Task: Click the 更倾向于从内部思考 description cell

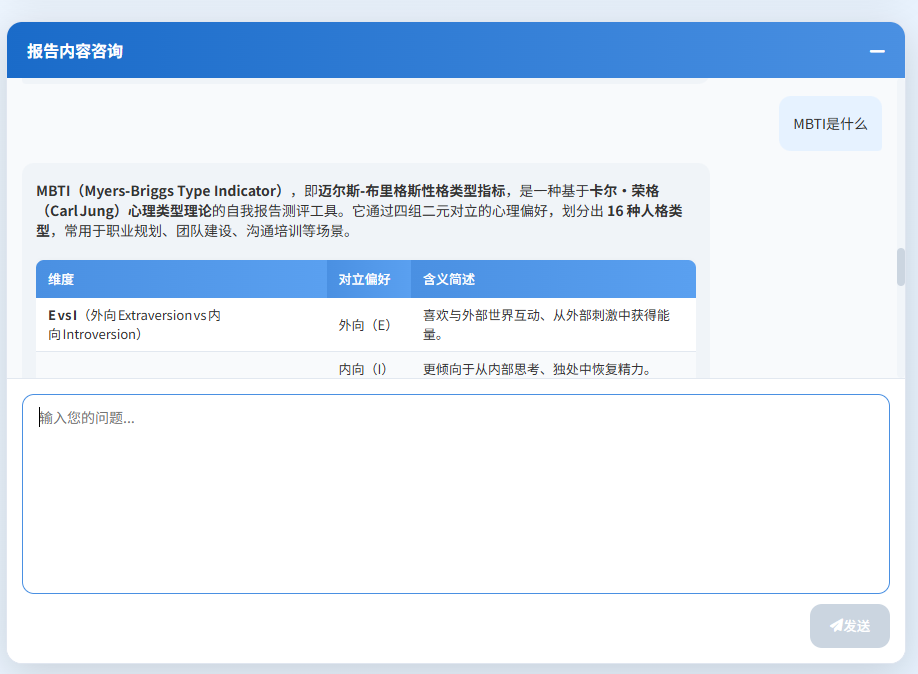Action: (537, 369)
